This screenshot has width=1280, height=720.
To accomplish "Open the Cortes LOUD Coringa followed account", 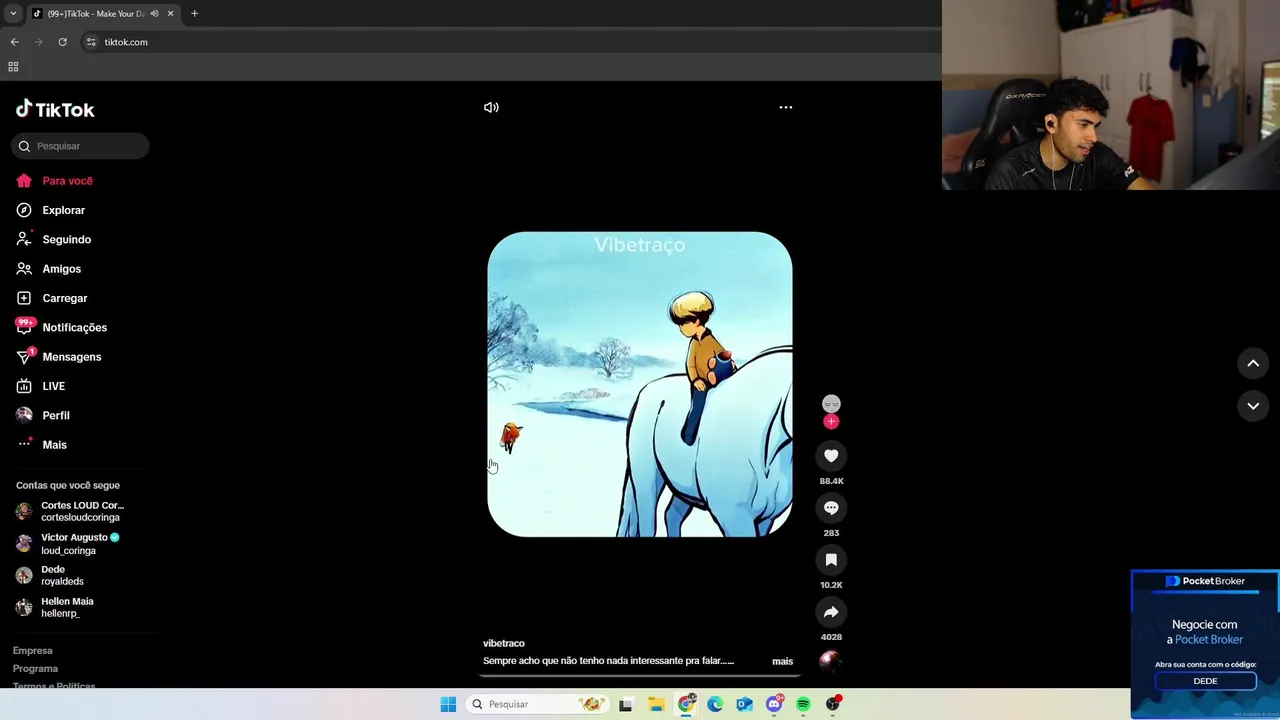I will (70, 511).
